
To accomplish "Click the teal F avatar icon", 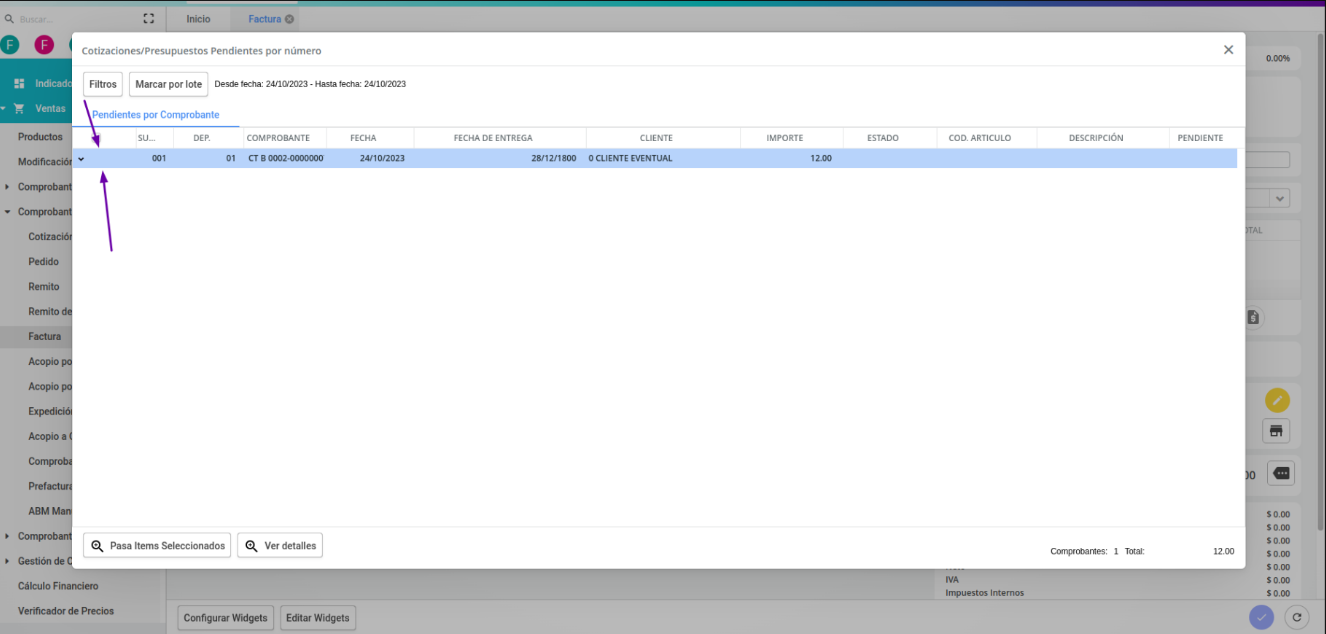I will pos(10,45).
